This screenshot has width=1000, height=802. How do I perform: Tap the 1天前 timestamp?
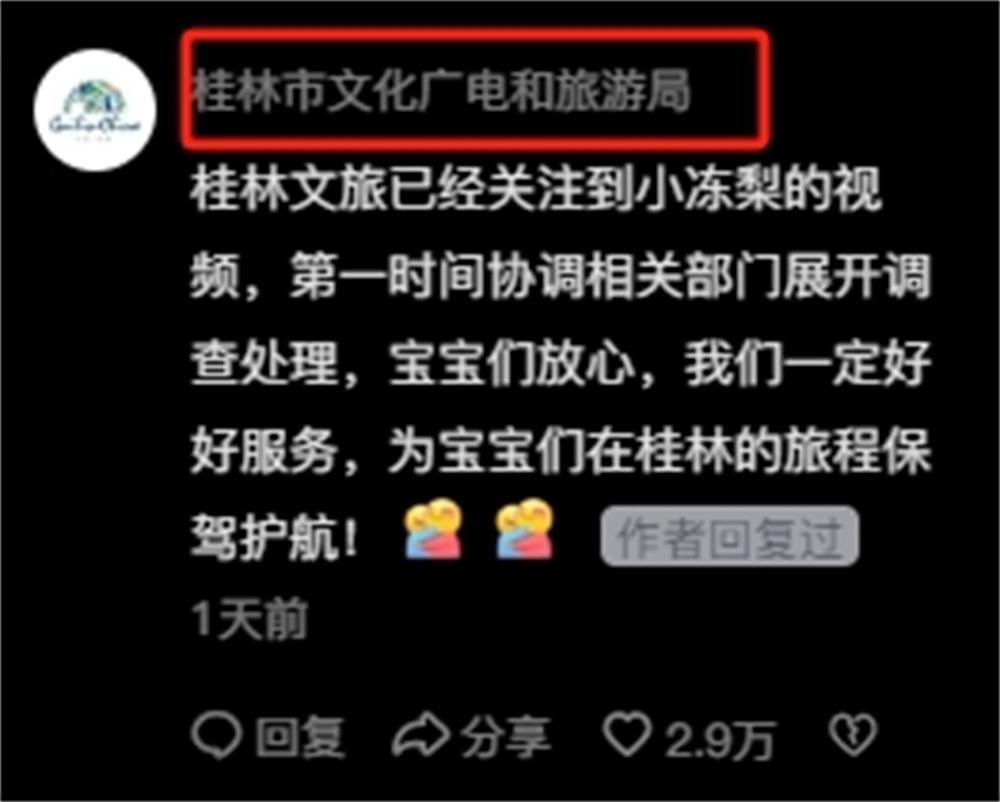(x=250, y=618)
